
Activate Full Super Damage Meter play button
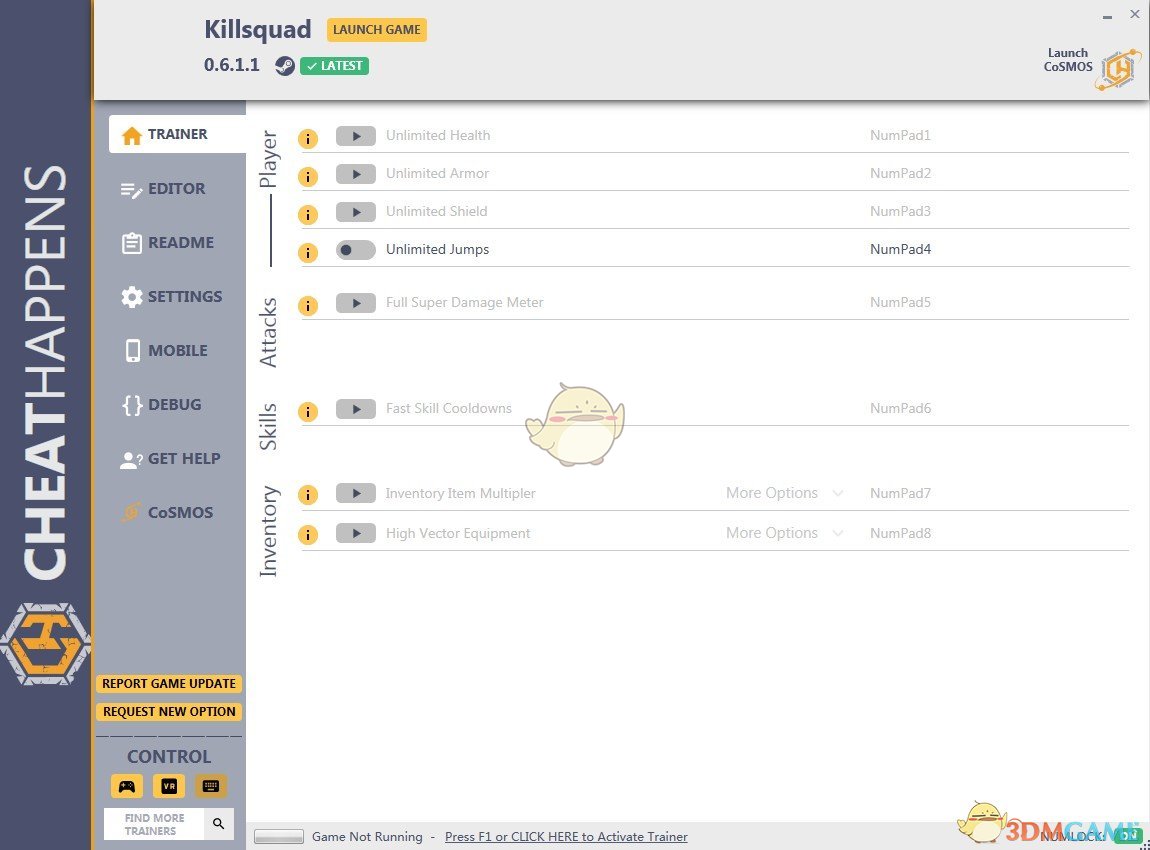point(356,303)
